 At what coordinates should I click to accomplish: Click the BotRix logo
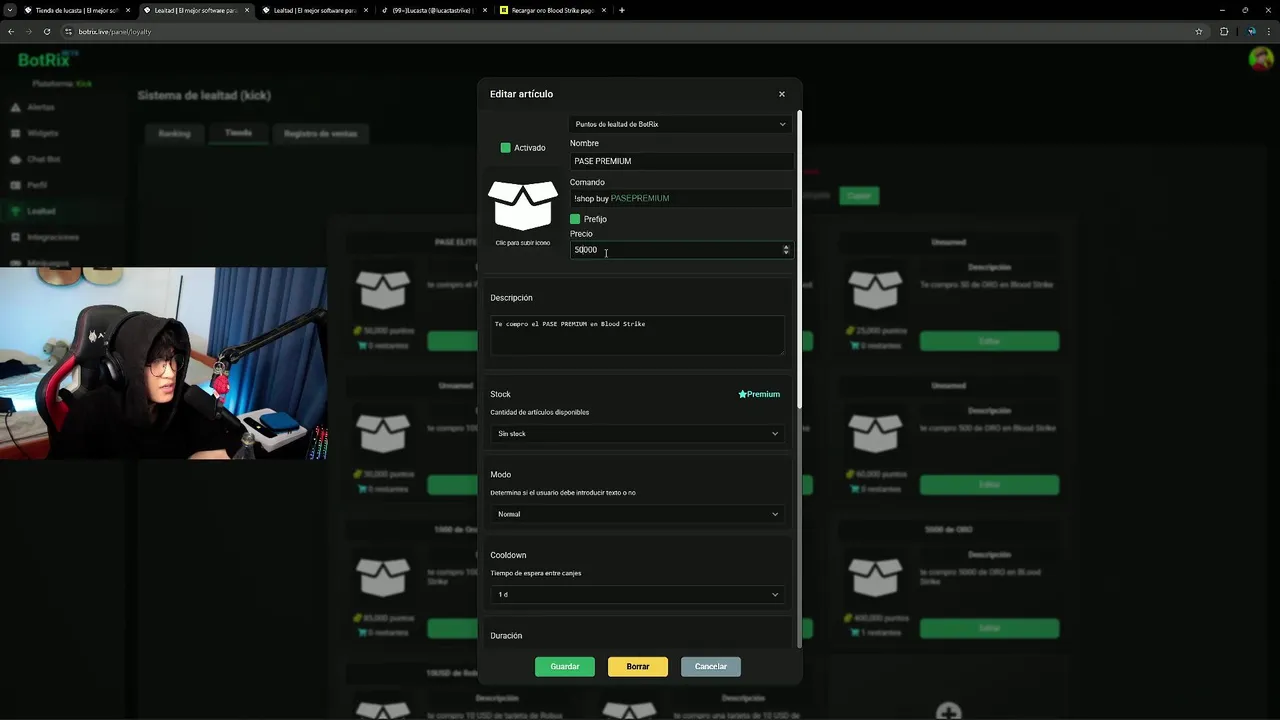point(47,59)
